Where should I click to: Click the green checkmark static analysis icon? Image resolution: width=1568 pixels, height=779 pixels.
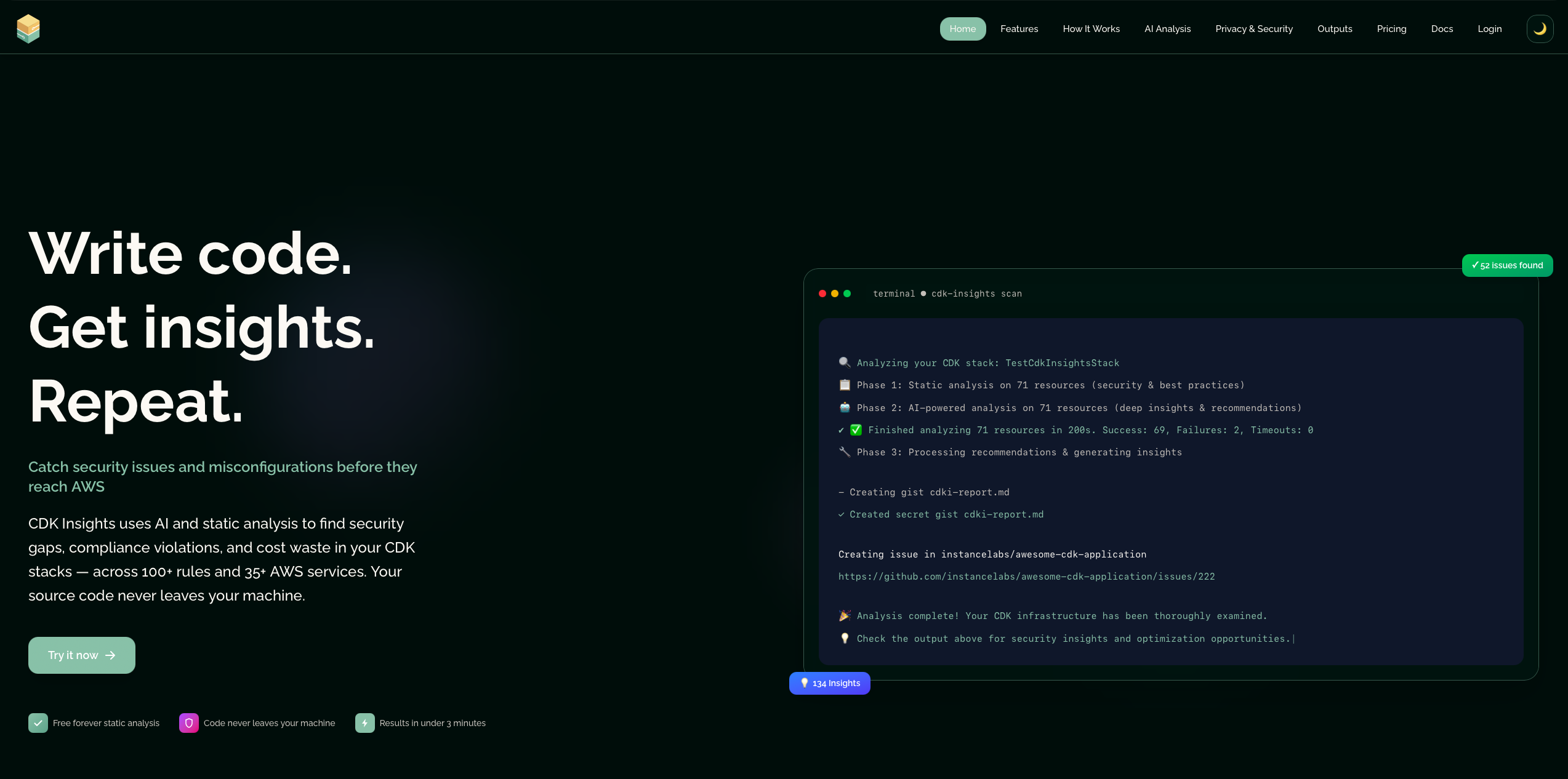[x=38, y=723]
